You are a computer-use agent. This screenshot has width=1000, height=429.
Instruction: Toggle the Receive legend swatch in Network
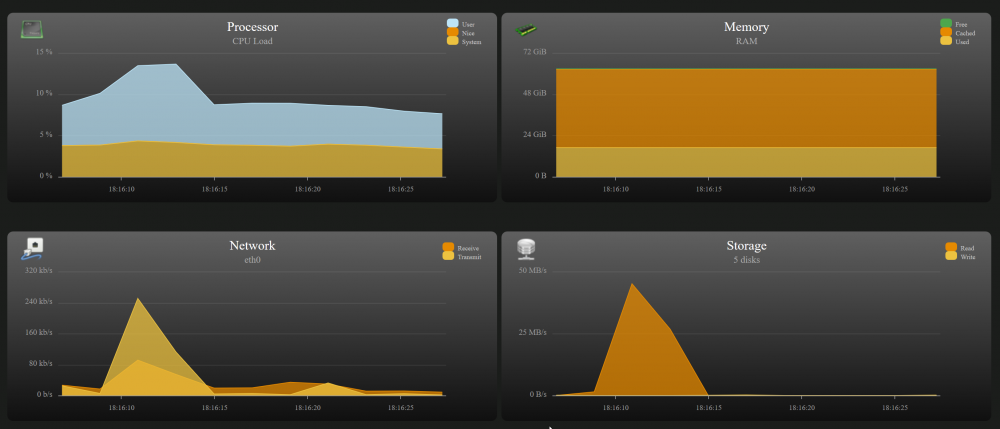448,247
